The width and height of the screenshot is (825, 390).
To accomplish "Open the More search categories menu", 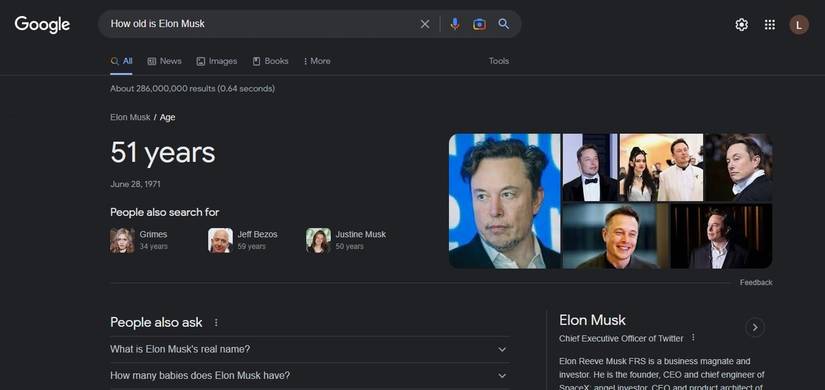I will tap(317, 61).
